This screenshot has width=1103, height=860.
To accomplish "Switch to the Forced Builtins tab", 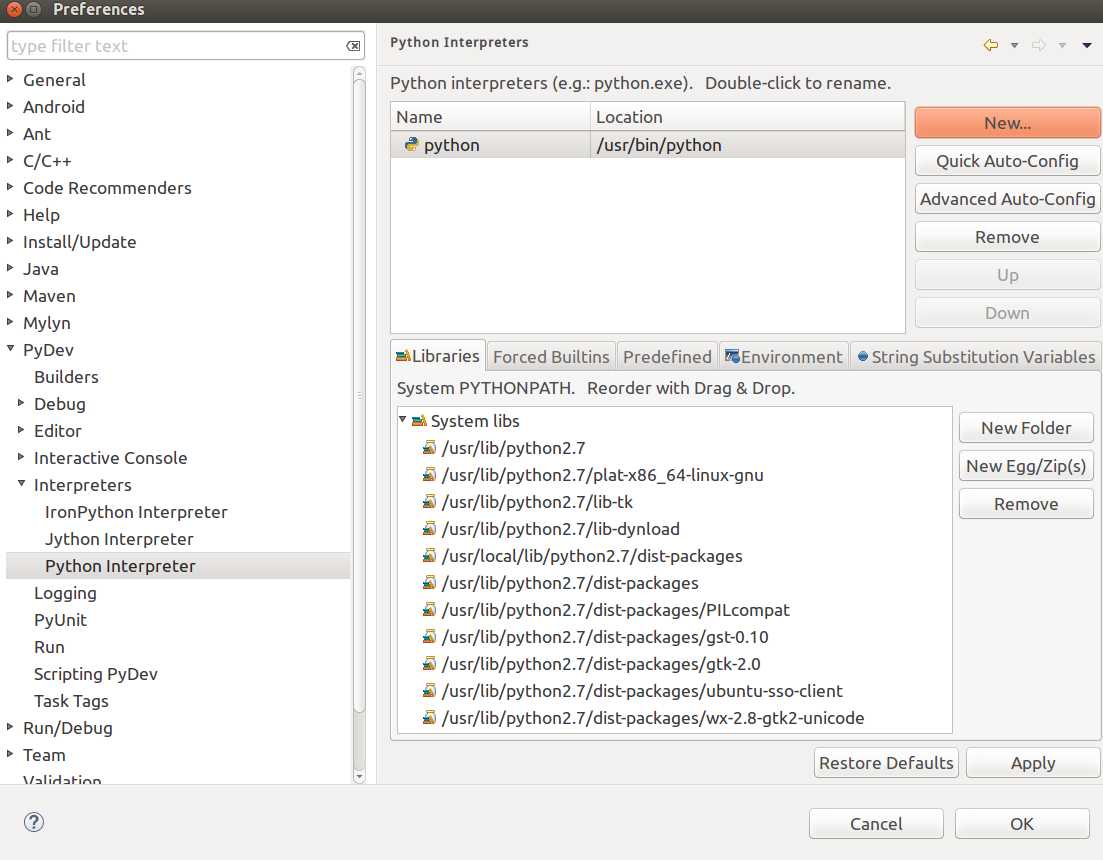I will (551, 357).
